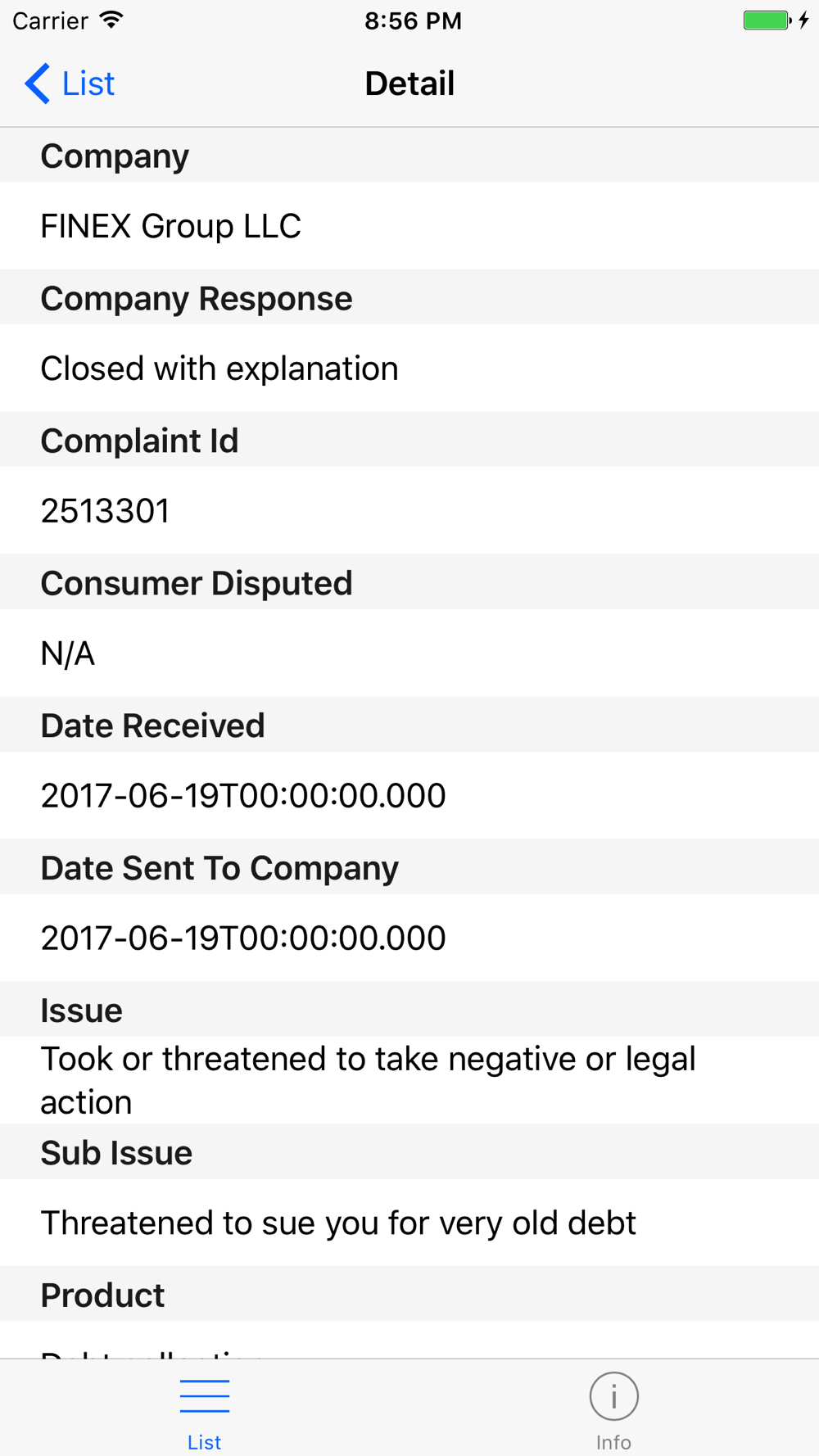
Task: Click the Detail title
Action: point(409,84)
